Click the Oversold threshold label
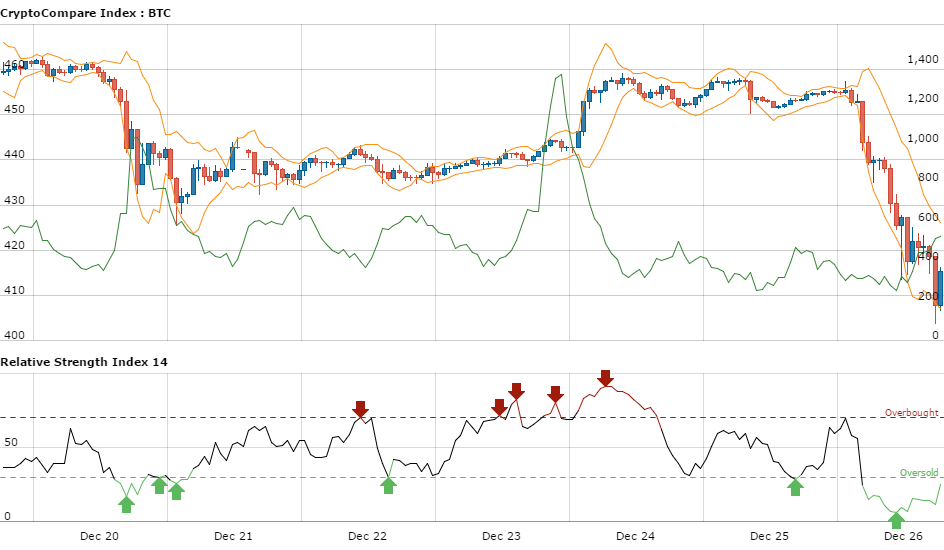 point(919,473)
